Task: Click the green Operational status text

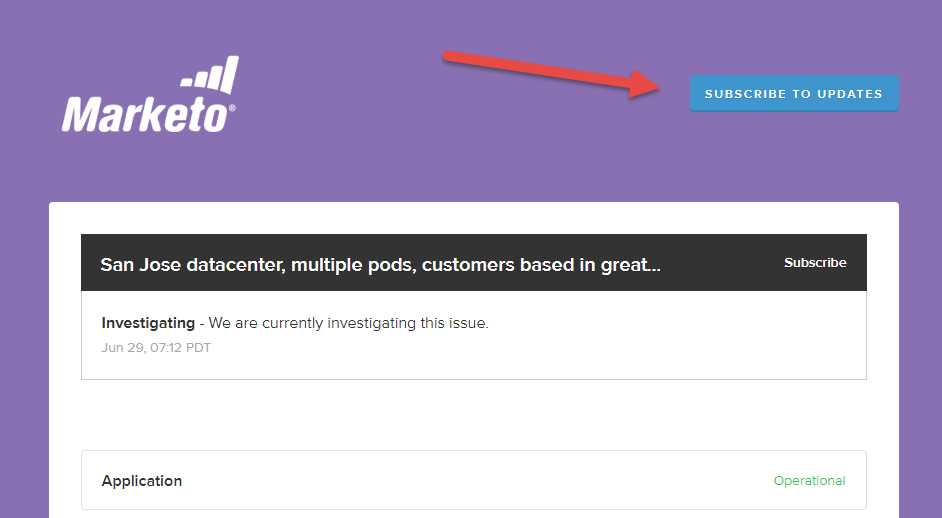Action: [x=809, y=481]
